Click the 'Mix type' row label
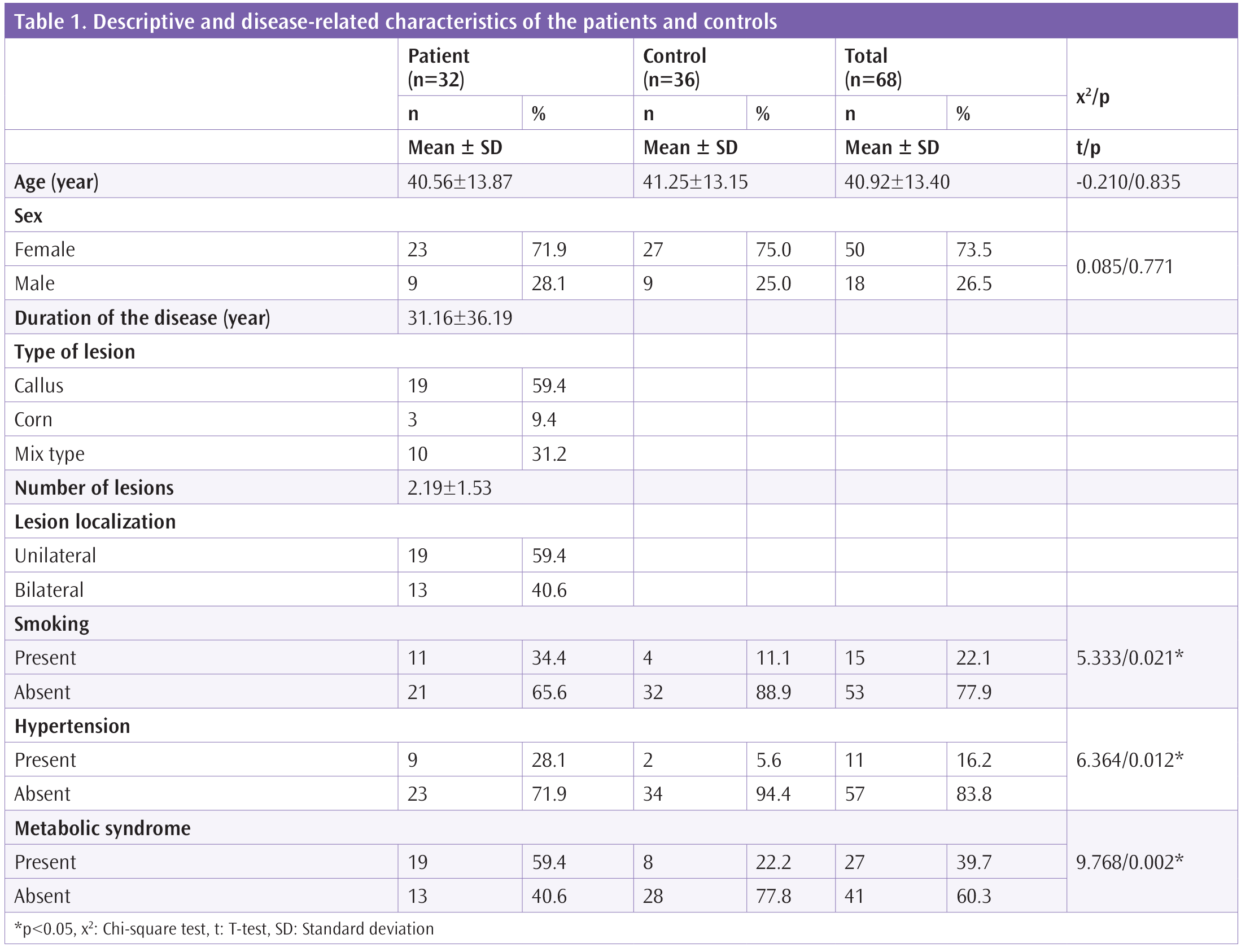The width and height of the screenshot is (1250, 952). point(49,454)
